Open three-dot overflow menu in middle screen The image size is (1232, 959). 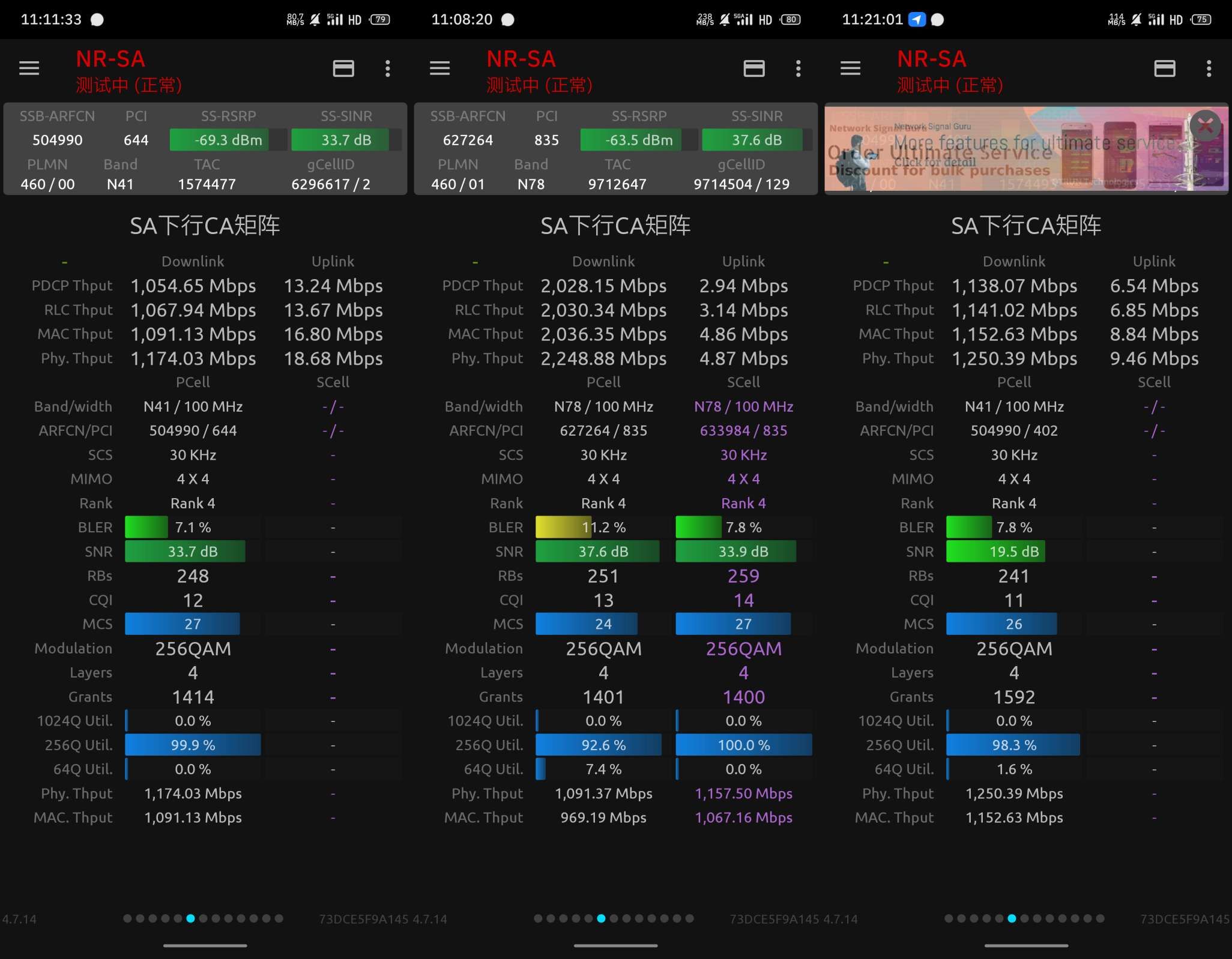pos(799,68)
